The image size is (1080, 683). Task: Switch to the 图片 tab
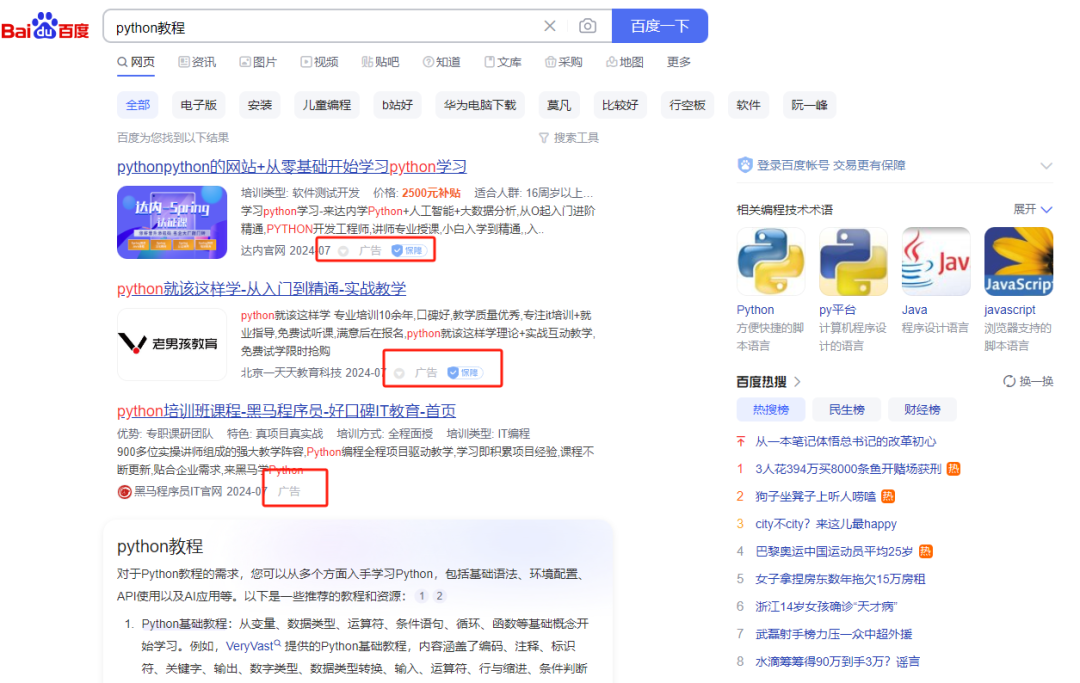click(258, 62)
